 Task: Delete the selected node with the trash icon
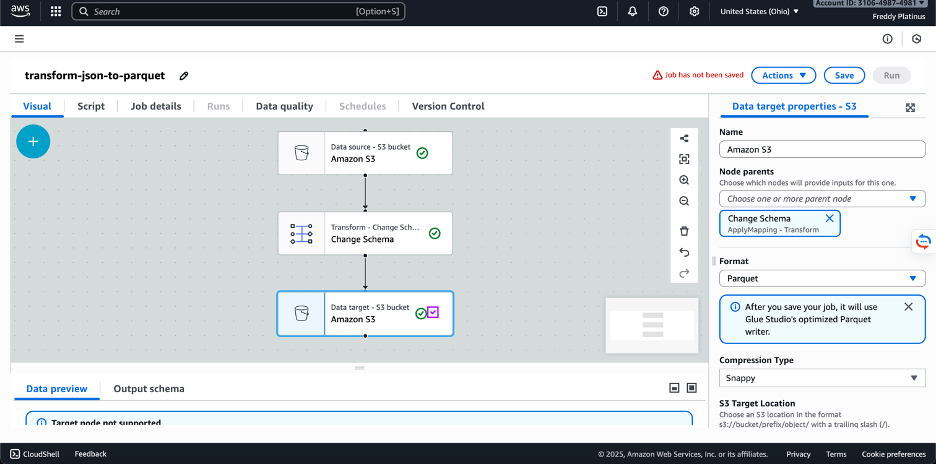tap(684, 231)
